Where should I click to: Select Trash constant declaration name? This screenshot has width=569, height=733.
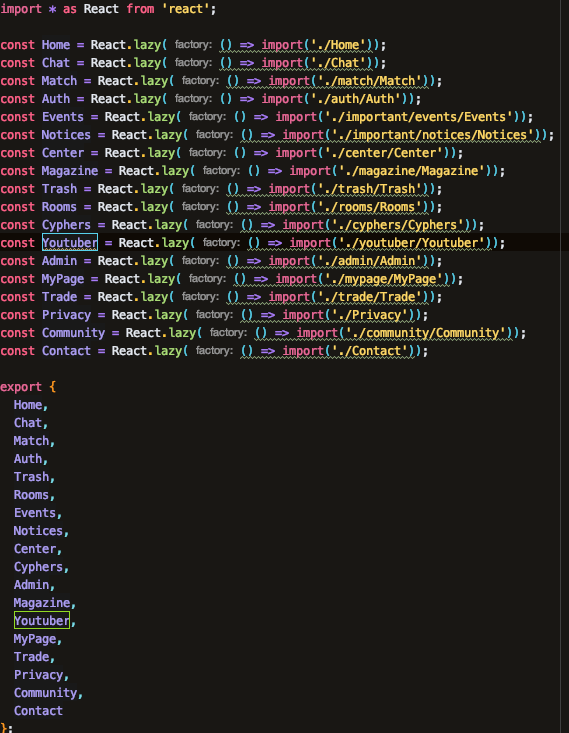point(59,189)
